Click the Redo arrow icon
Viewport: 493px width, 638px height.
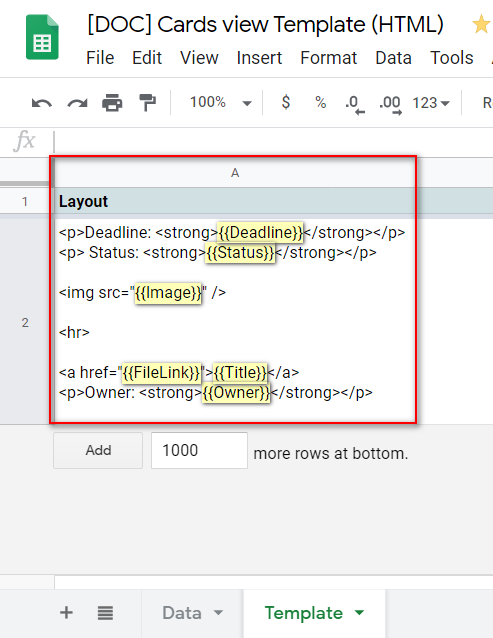pyautogui.click(x=77, y=103)
